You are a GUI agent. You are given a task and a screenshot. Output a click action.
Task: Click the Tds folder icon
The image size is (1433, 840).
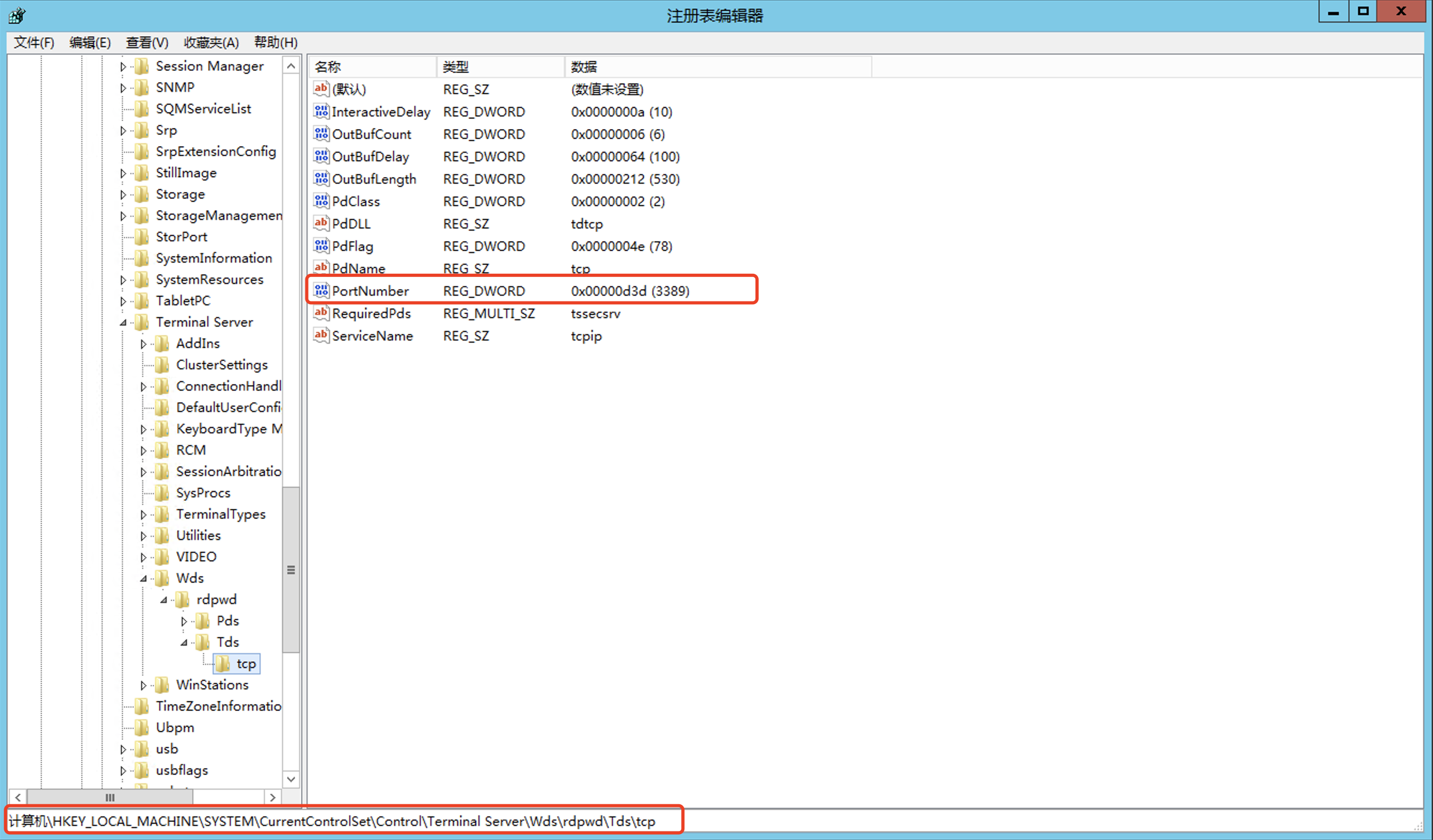(x=202, y=642)
